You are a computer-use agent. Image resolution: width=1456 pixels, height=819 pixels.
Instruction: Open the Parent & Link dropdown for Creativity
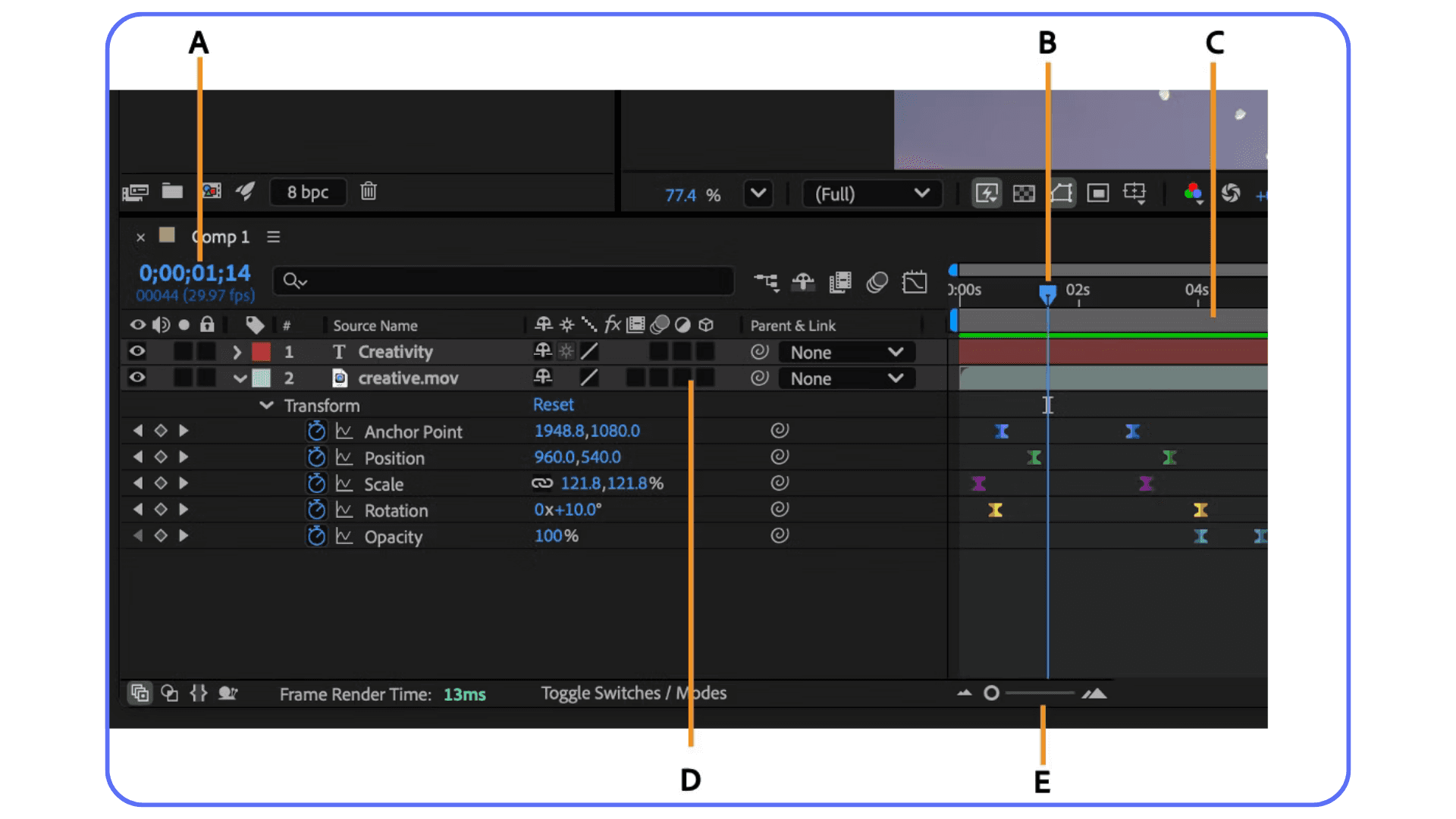click(x=846, y=351)
